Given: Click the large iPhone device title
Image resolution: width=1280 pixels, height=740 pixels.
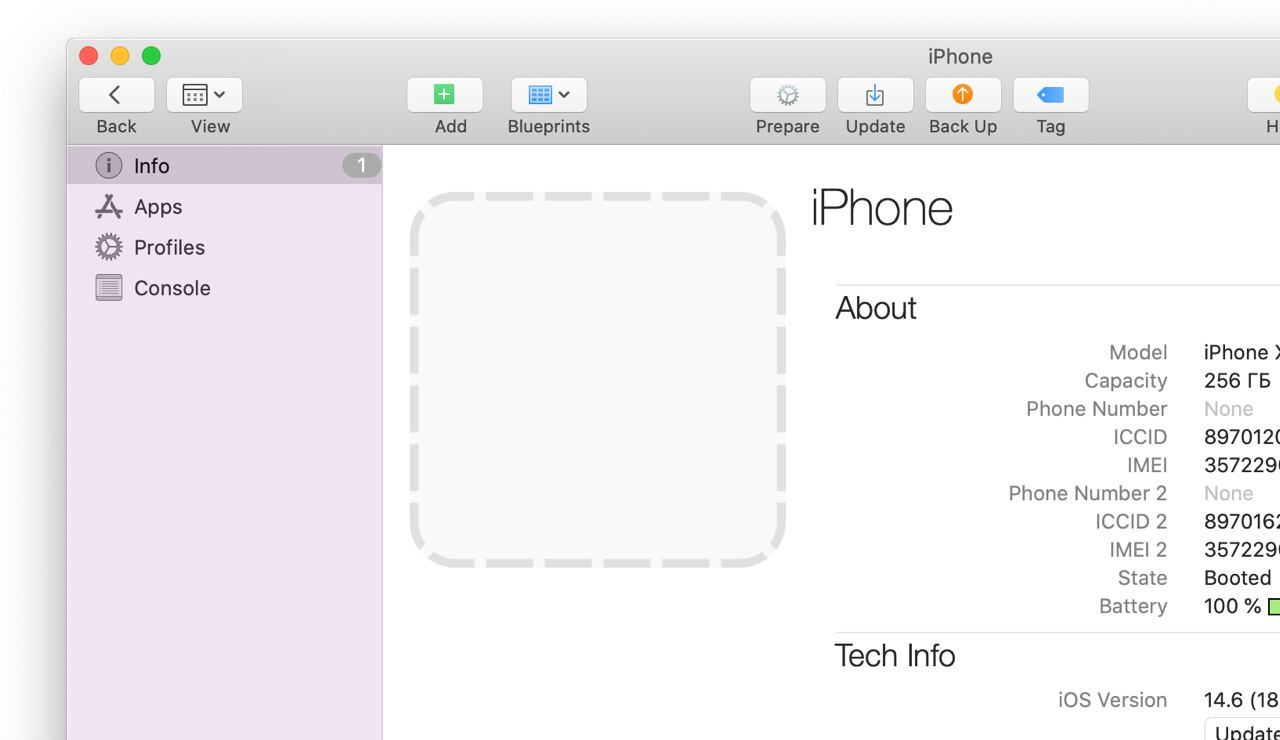Looking at the screenshot, I should 881,208.
